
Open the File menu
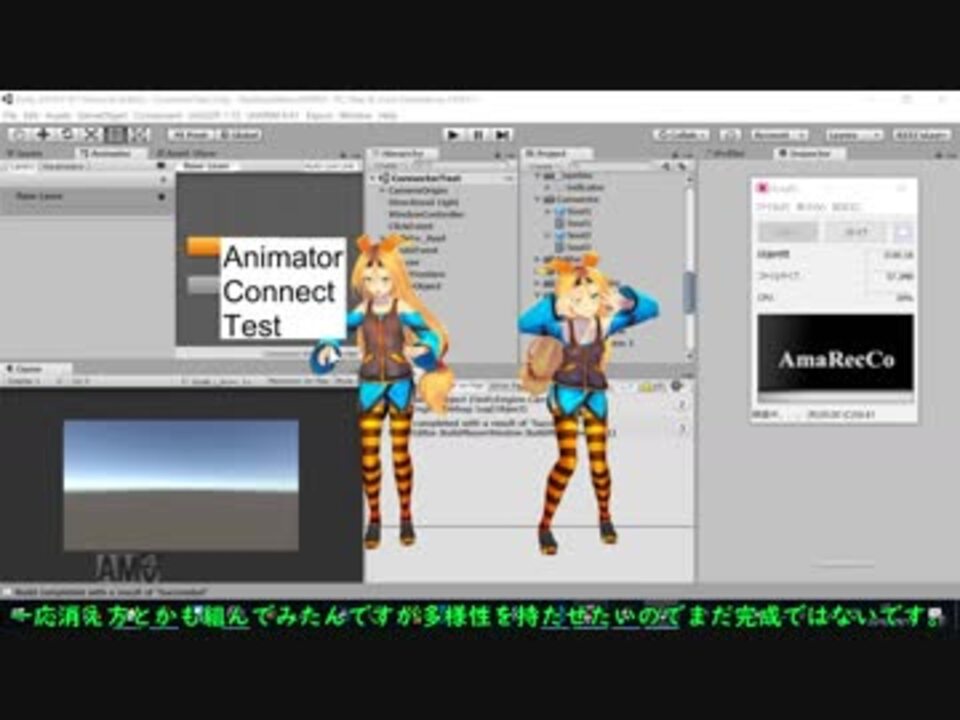click(x=10, y=115)
